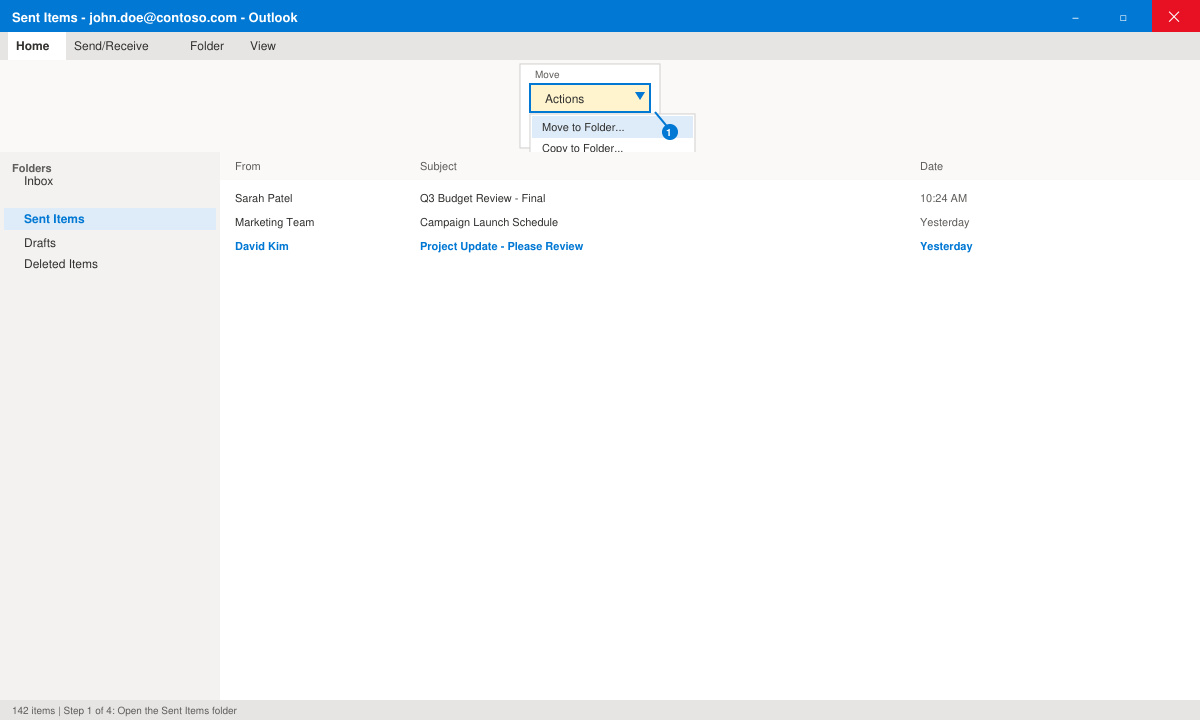The image size is (1200, 720).
Task: Open Q3 Budget Review - Final message
Action: pyautogui.click(x=483, y=198)
